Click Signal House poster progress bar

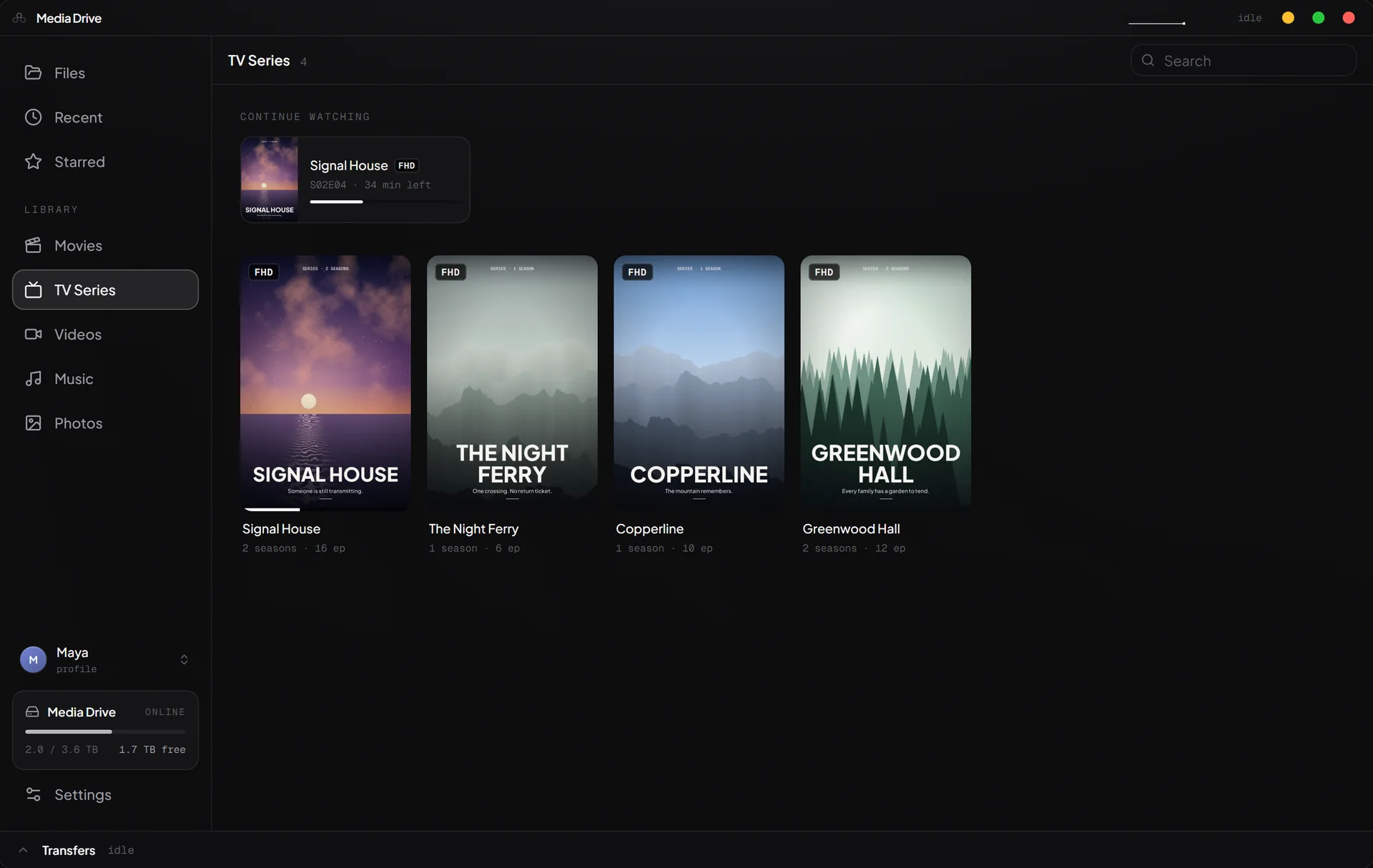pos(325,509)
